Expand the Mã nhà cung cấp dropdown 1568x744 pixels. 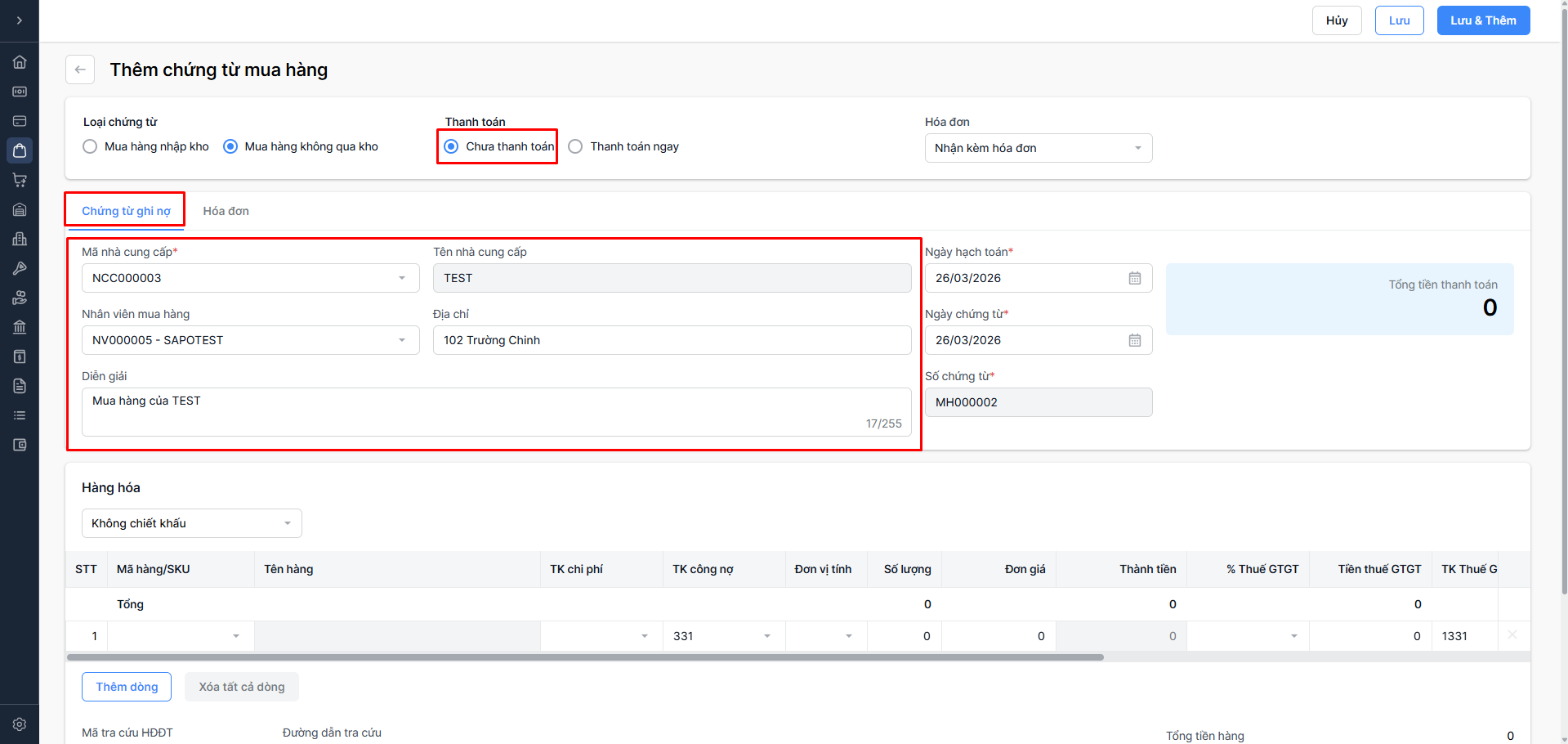pos(402,278)
